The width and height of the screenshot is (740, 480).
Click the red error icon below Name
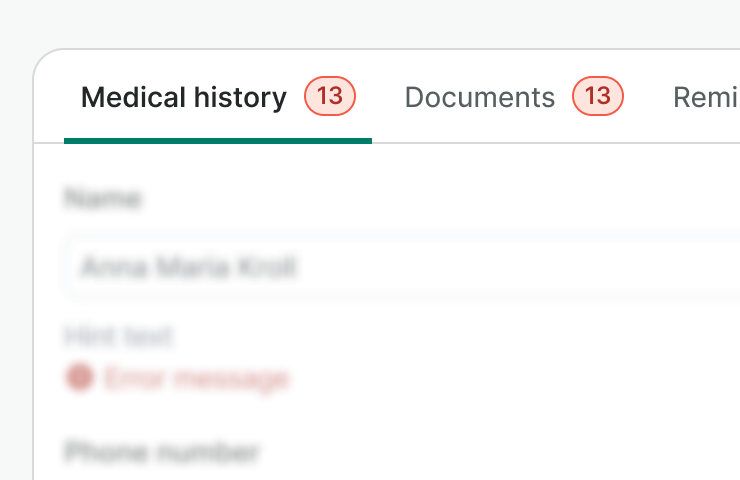79,378
